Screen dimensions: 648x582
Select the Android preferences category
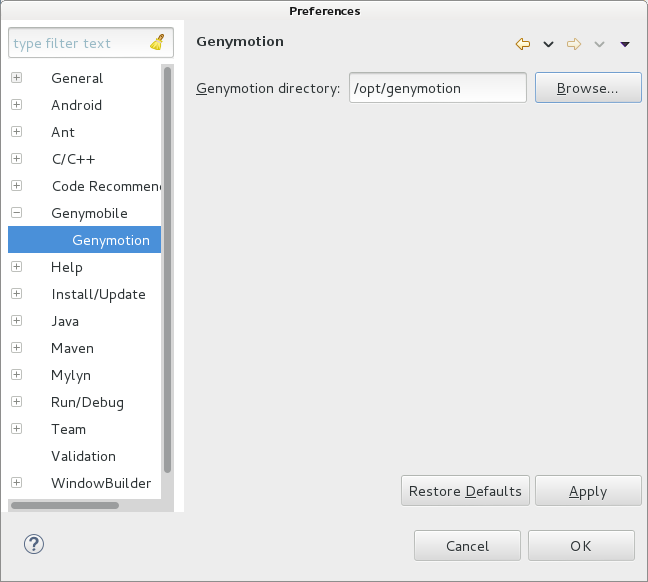(x=76, y=105)
